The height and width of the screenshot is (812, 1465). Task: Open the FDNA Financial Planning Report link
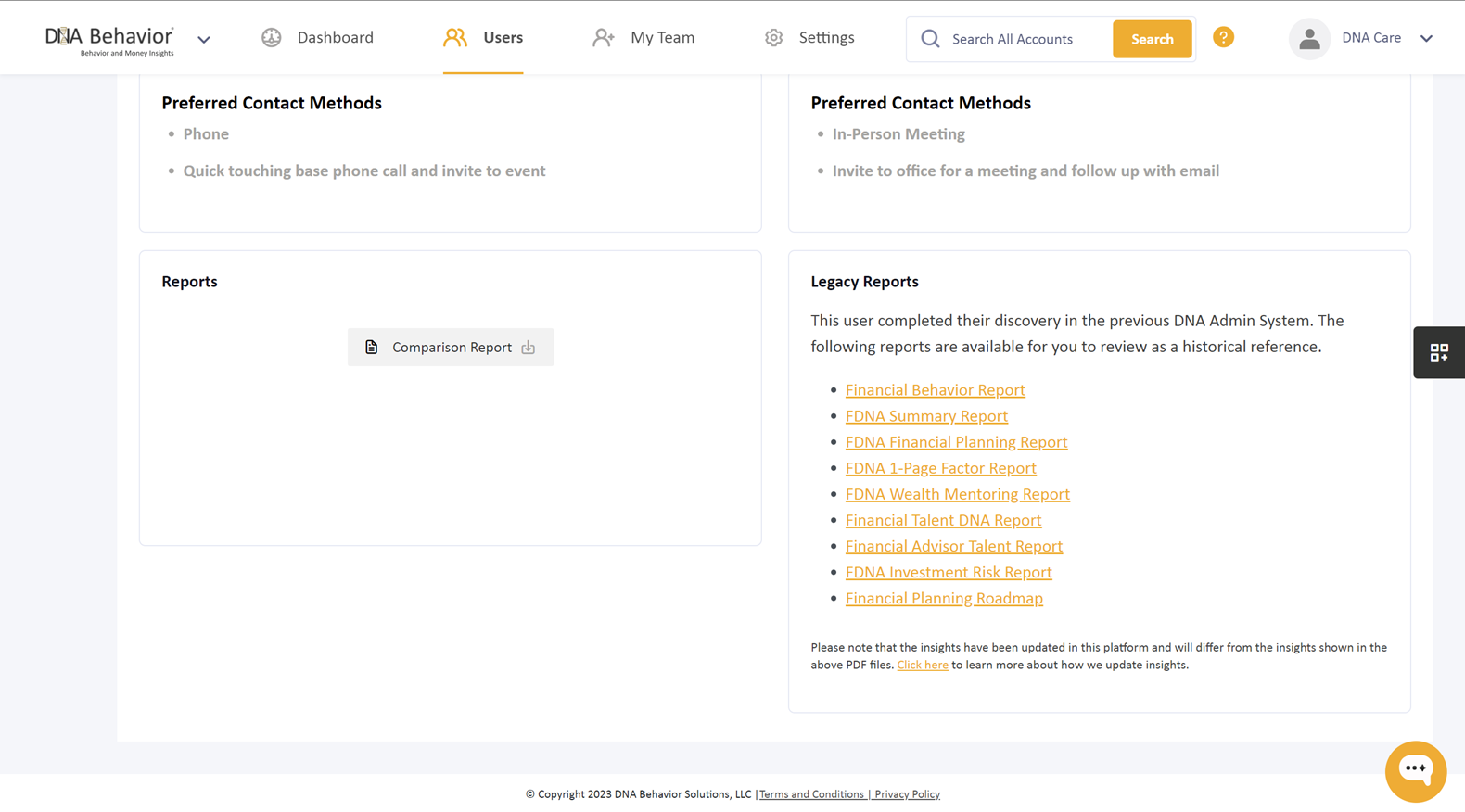tap(957, 442)
